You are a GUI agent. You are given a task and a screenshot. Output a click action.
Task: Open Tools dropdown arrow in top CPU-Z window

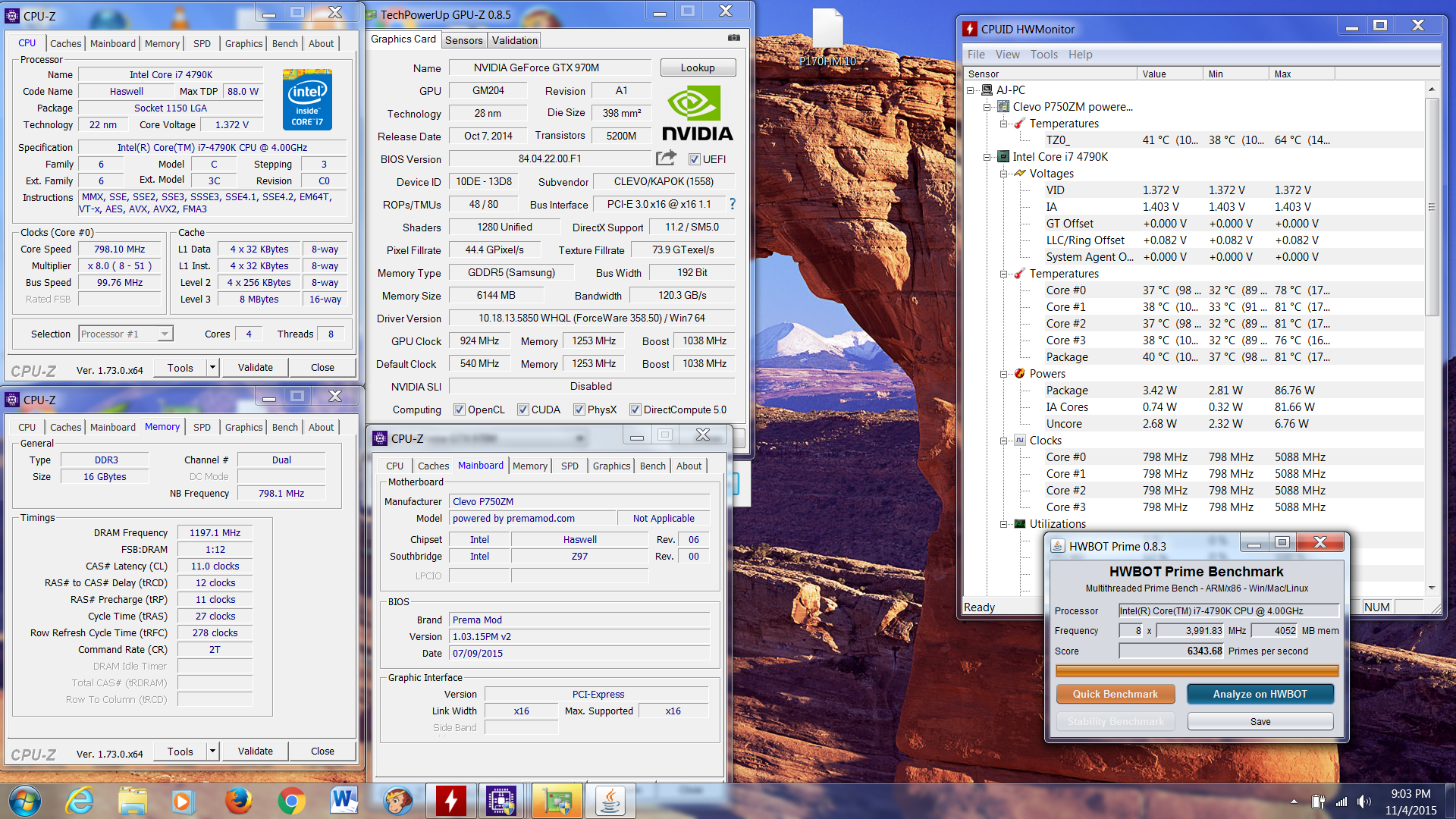tap(212, 368)
